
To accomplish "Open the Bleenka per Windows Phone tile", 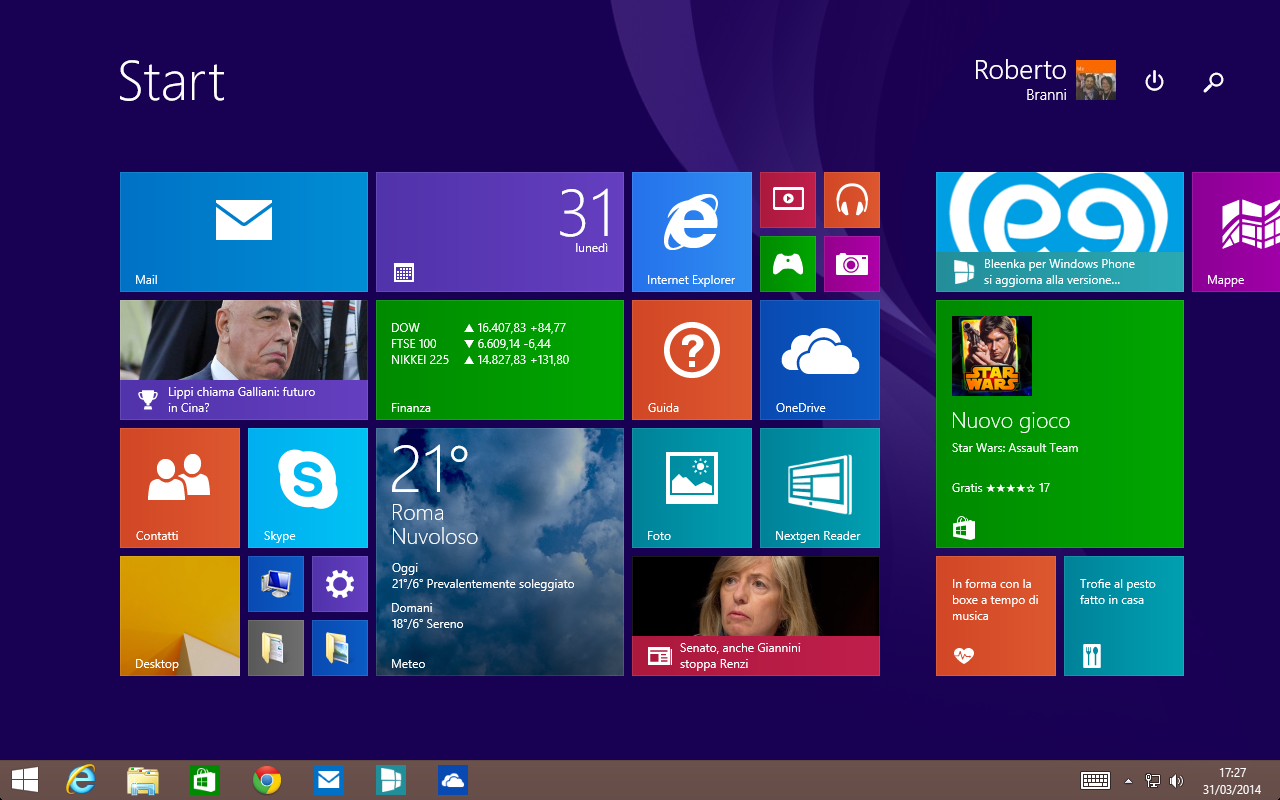I will pyautogui.click(x=1060, y=232).
